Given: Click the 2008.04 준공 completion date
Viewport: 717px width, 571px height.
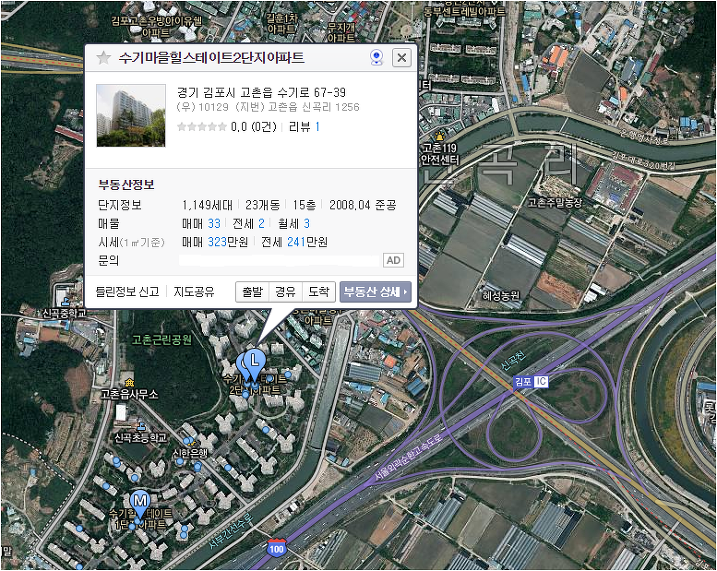Looking at the screenshot, I should tap(363, 205).
